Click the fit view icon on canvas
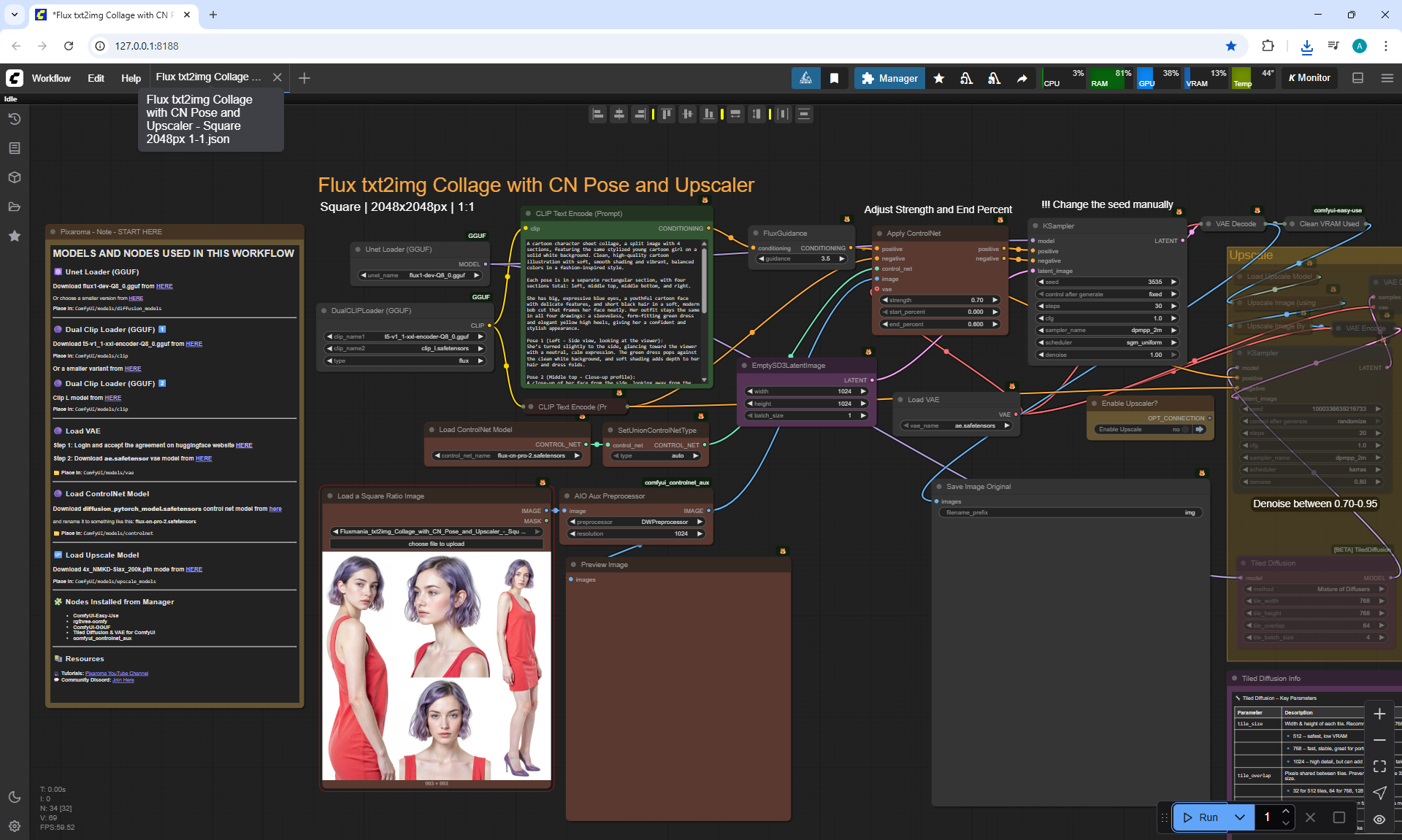 [x=1379, y=766]
